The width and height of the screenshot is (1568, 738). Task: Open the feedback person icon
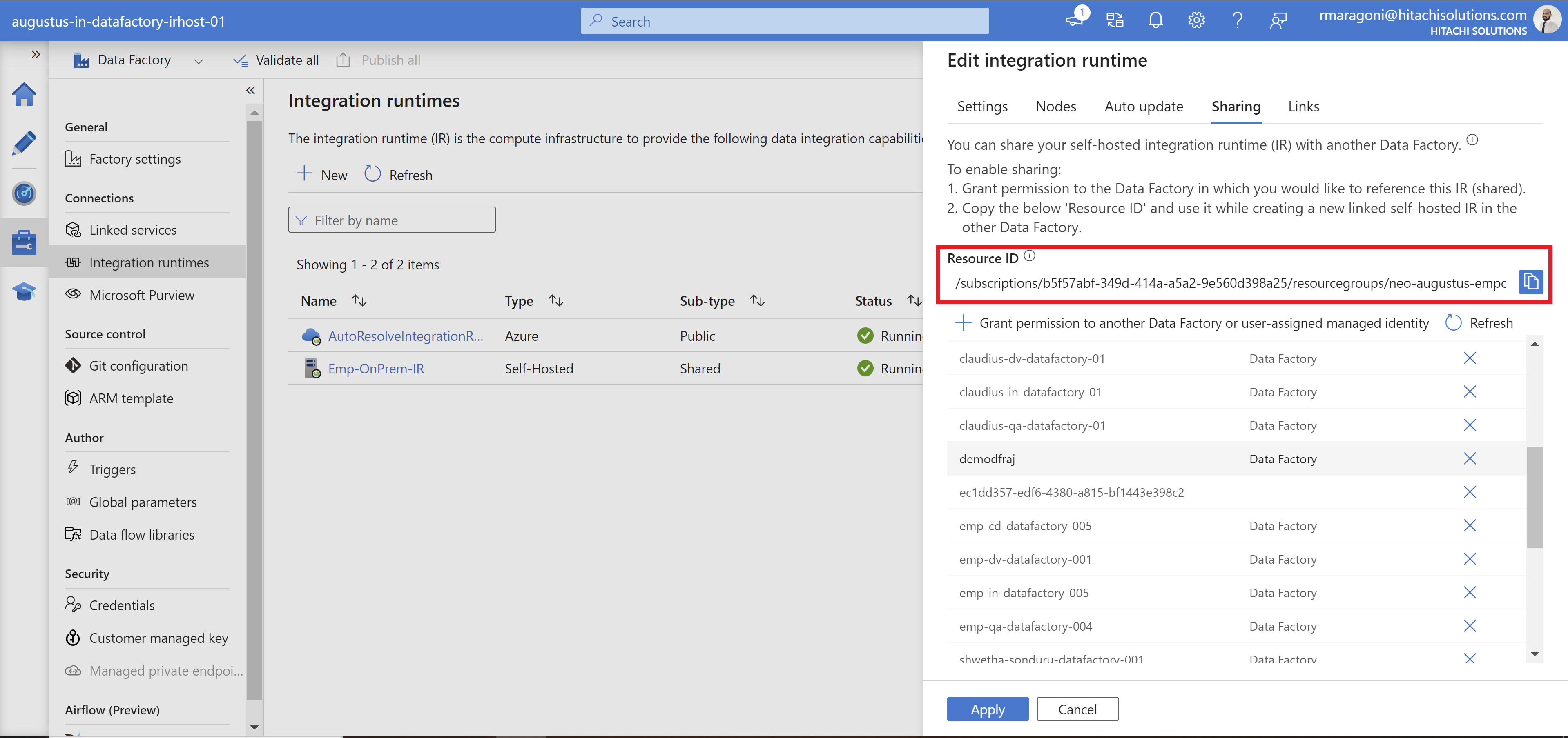point(1278,21)
